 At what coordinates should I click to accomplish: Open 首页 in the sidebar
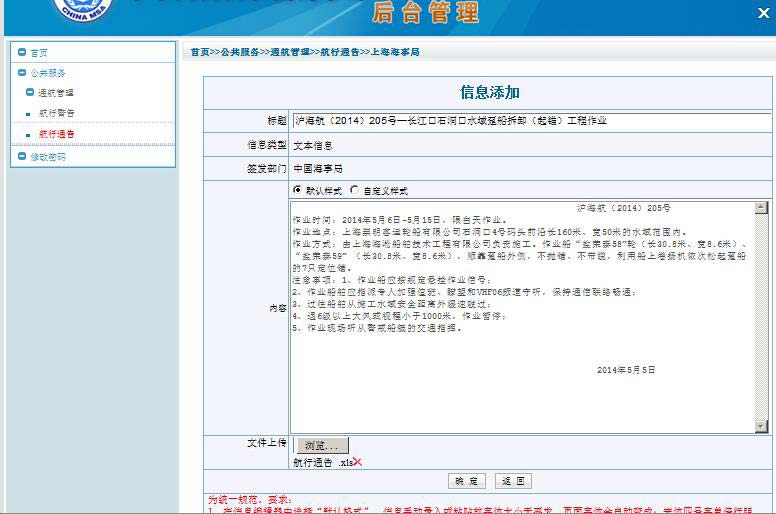(39, 52)
